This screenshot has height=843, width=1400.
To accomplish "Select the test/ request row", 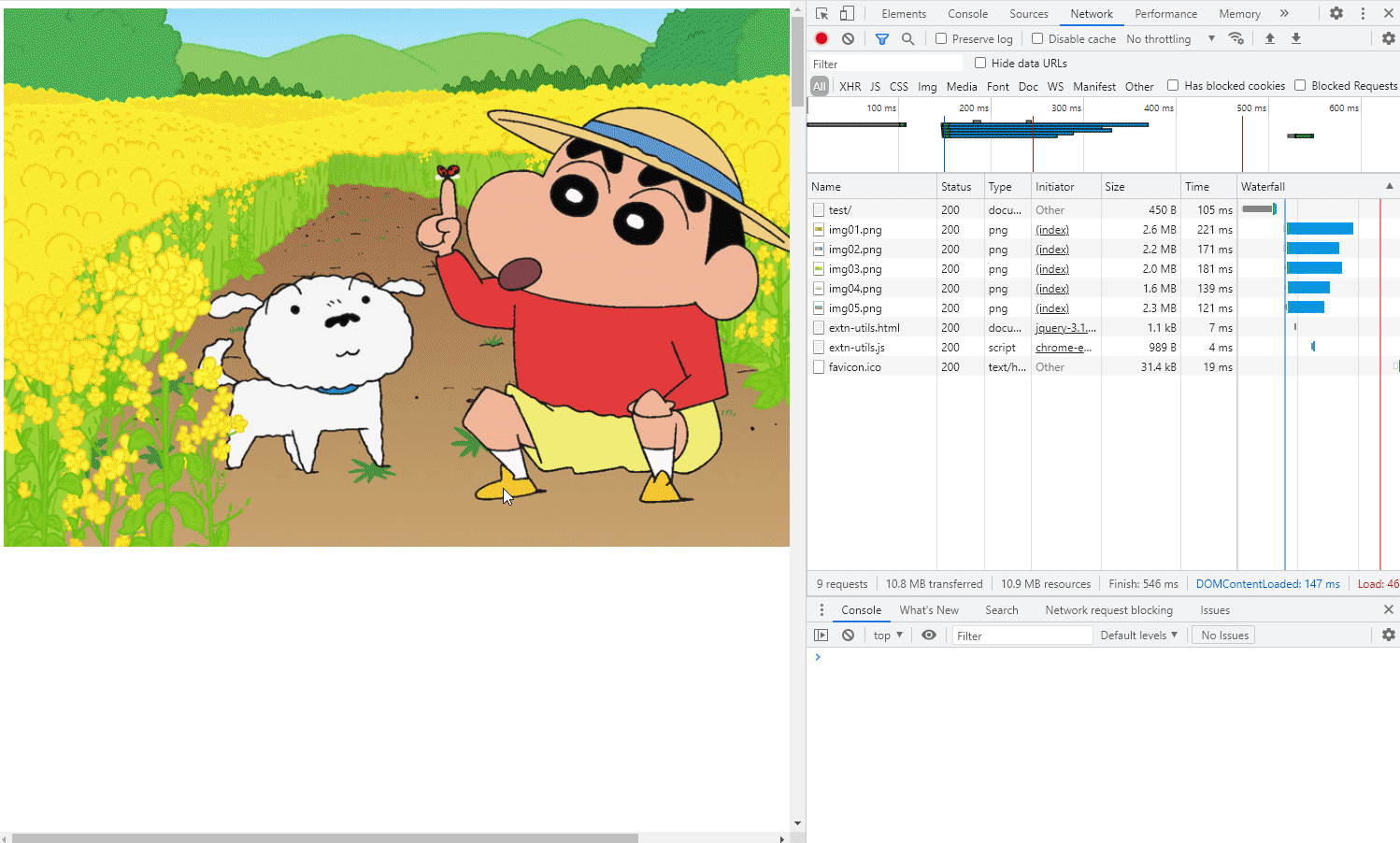I will pyautogui.click(x=1103, y=209).
